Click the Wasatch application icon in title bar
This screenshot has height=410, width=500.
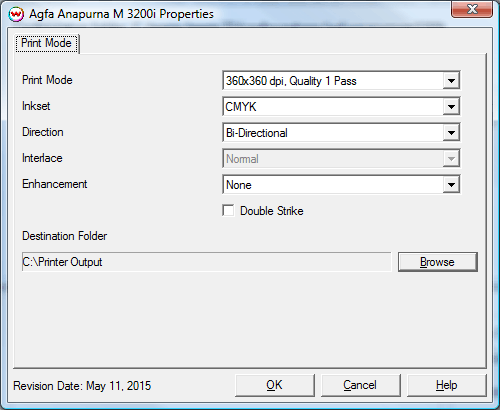[x=16, y=15]
